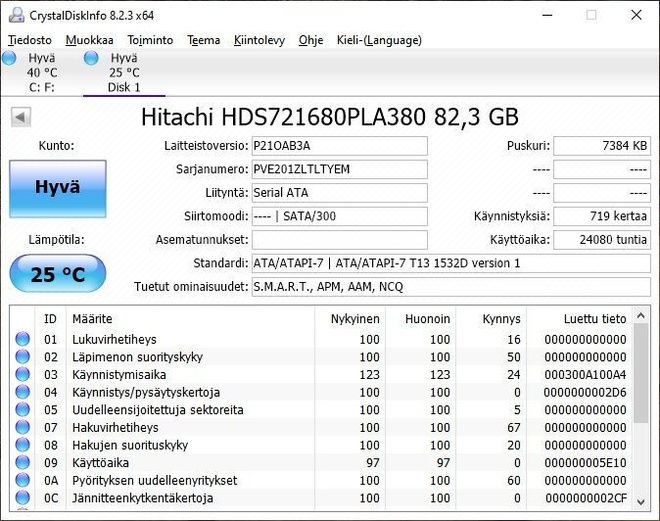The width and height of the screenshot is (660, 521).
Task: Click status orb for 05 Uudelleensijoitettuja sektoreita
Action: click(23, 409)
